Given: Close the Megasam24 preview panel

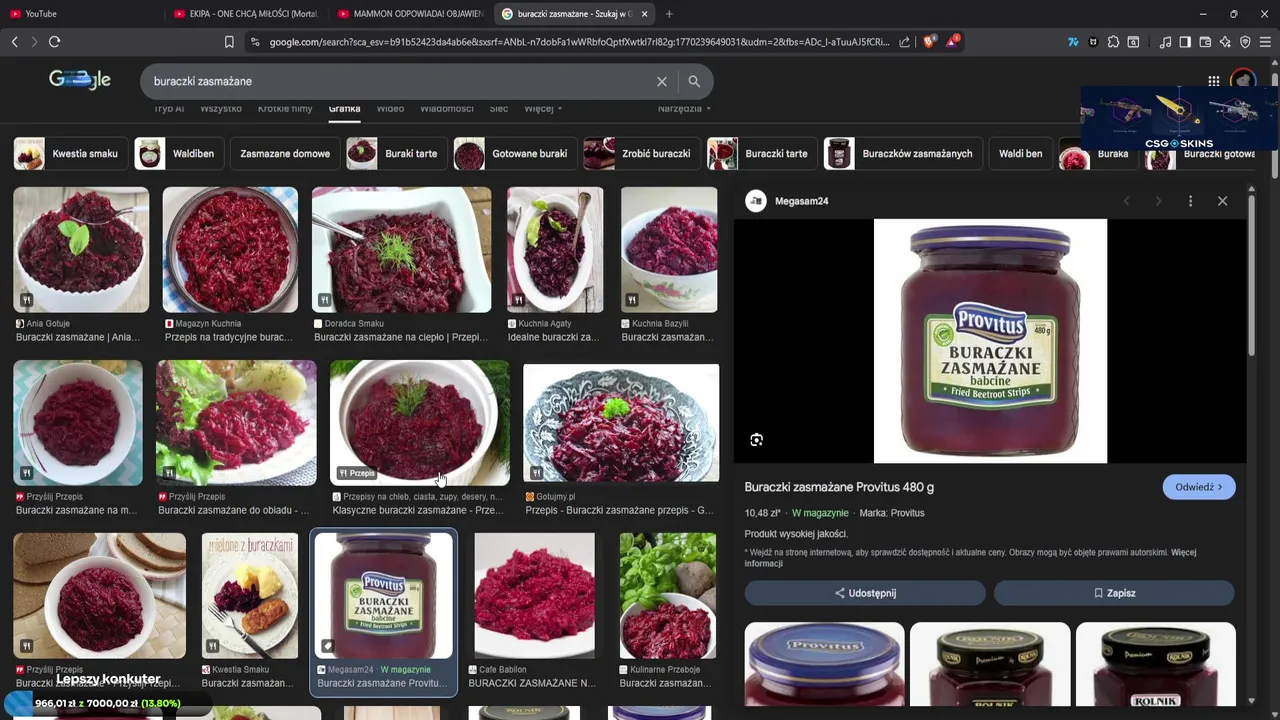Looking at the screenshot, I should [x=1222, y=201].
